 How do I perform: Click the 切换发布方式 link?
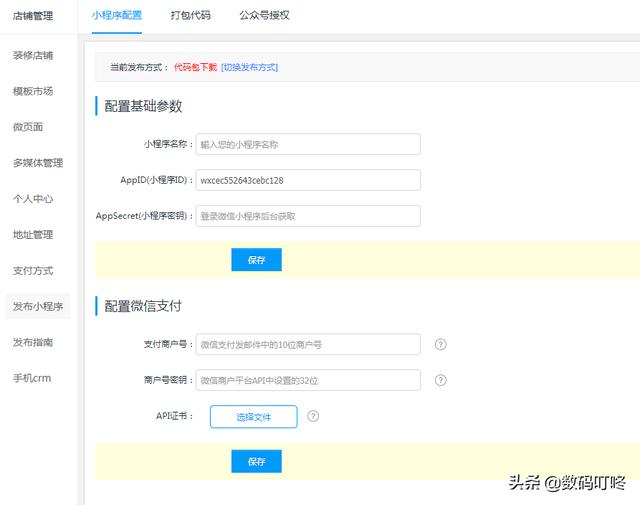pos(249,67)
